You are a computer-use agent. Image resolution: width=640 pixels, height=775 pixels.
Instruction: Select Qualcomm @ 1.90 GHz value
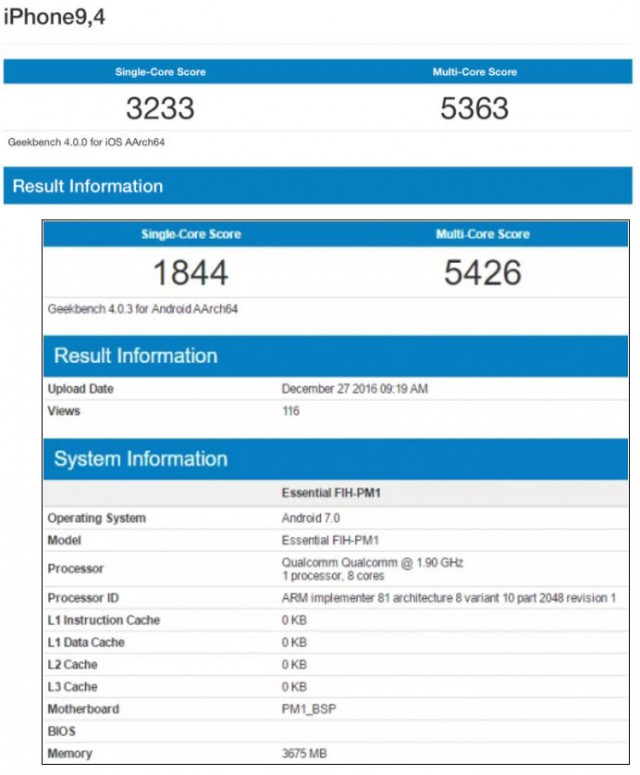(373, 563)
